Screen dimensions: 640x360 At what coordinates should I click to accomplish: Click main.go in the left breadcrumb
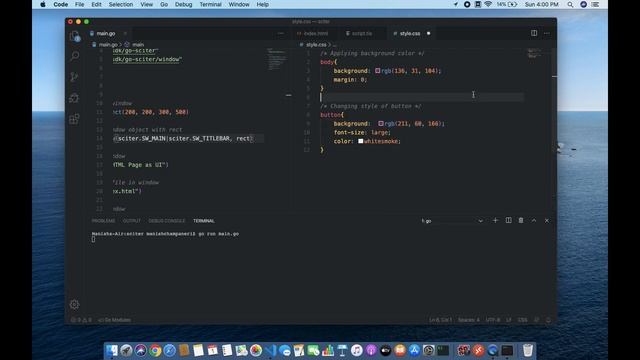[x=108, y=44]
